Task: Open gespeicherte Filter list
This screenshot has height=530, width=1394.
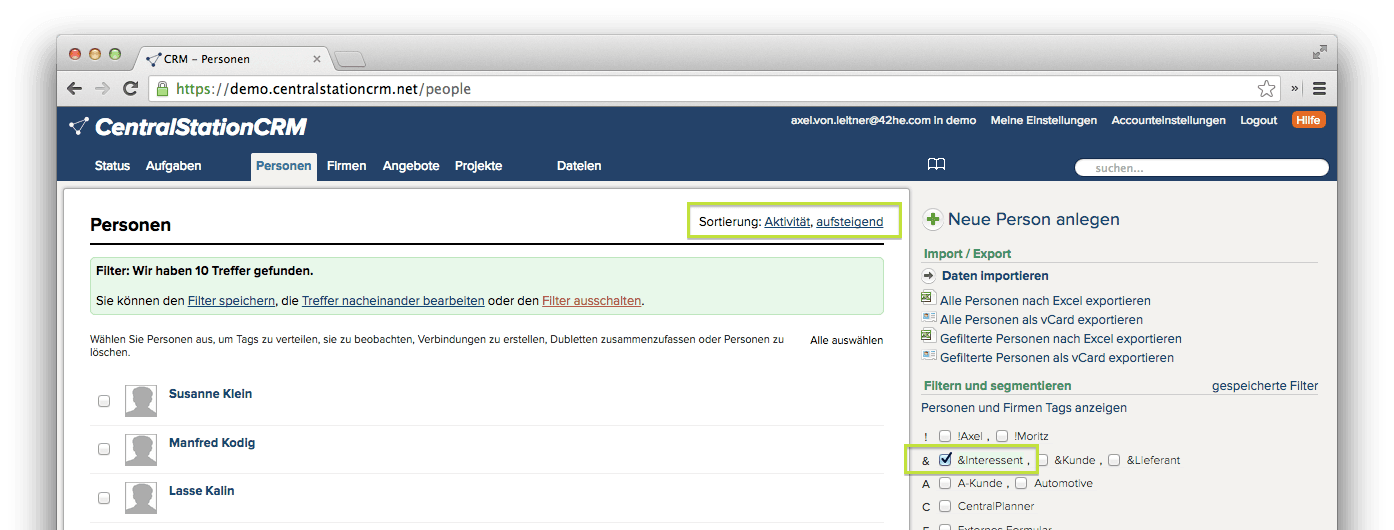Action: pyautogui.click(x=1264, y=386)
